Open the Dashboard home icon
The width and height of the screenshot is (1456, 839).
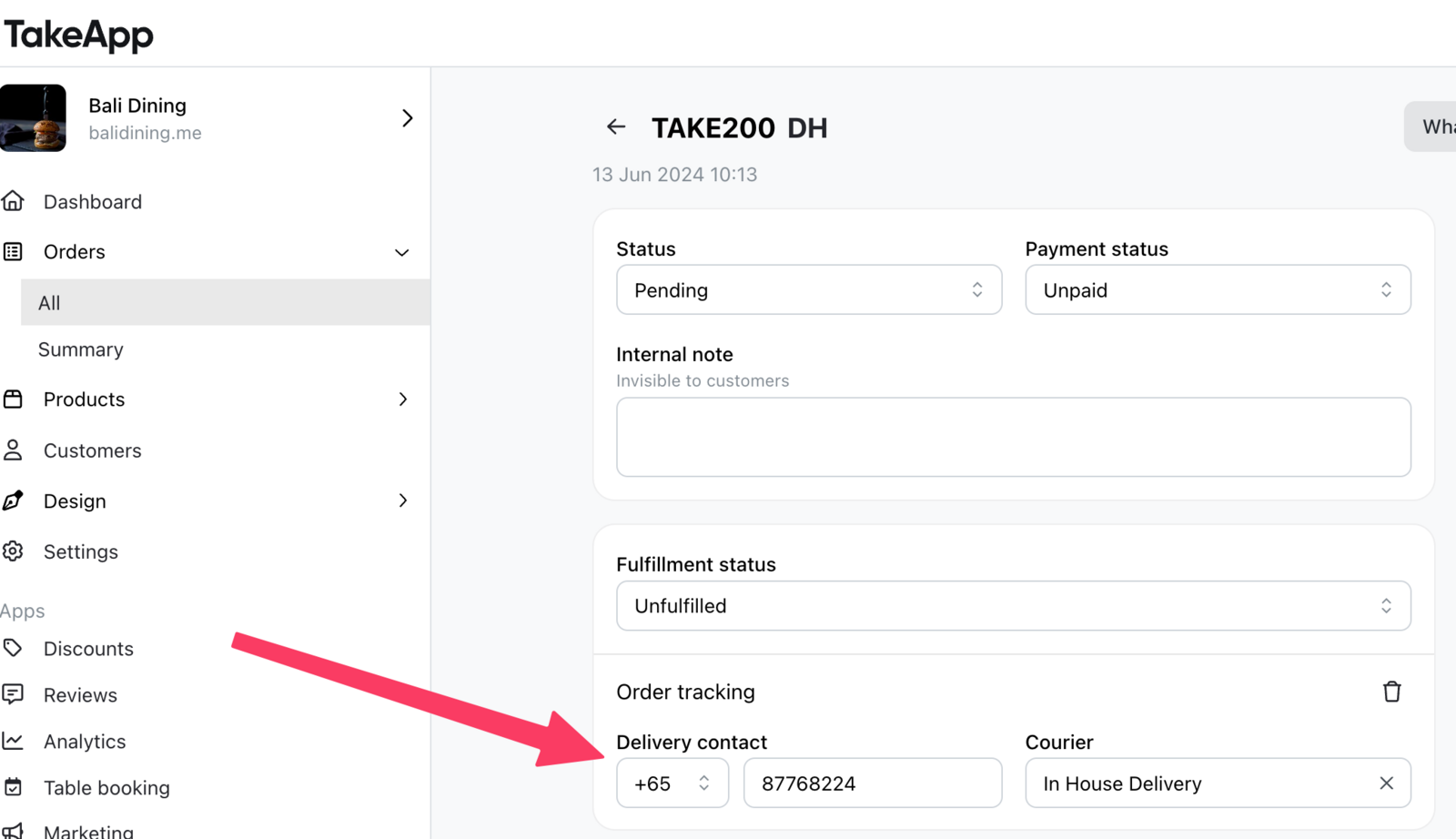tap(13, 201)
